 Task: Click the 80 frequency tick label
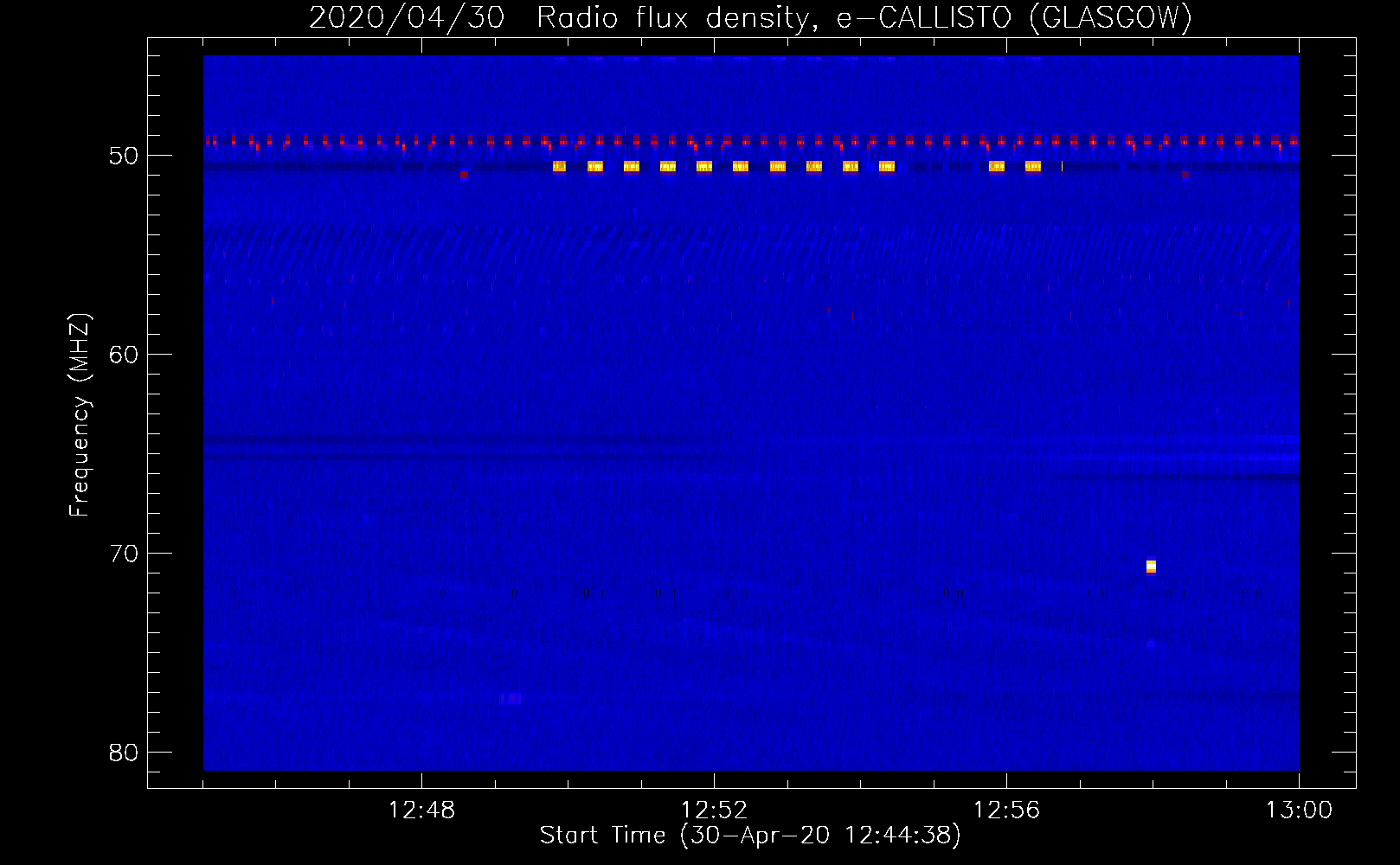tap(124, 753)
